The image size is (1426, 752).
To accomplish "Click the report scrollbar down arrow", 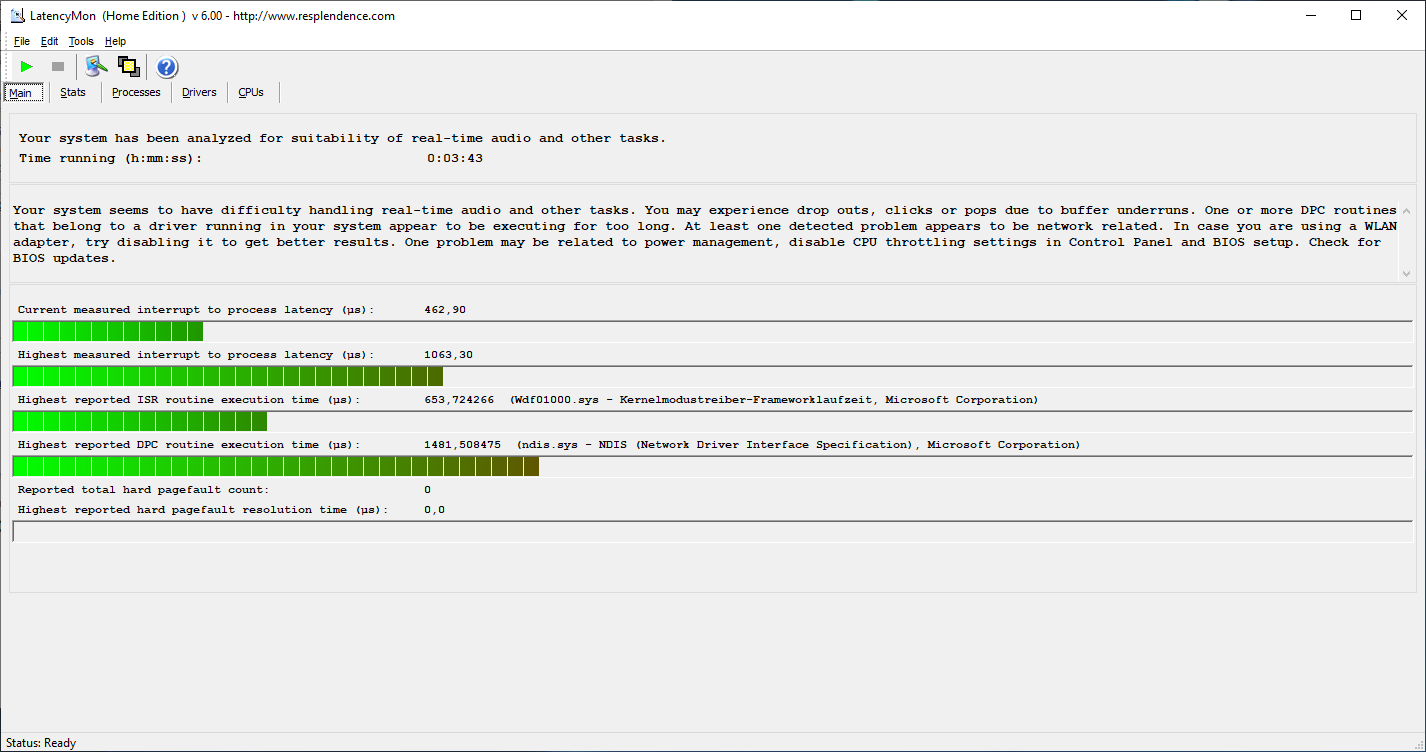I will point(1407,273).
